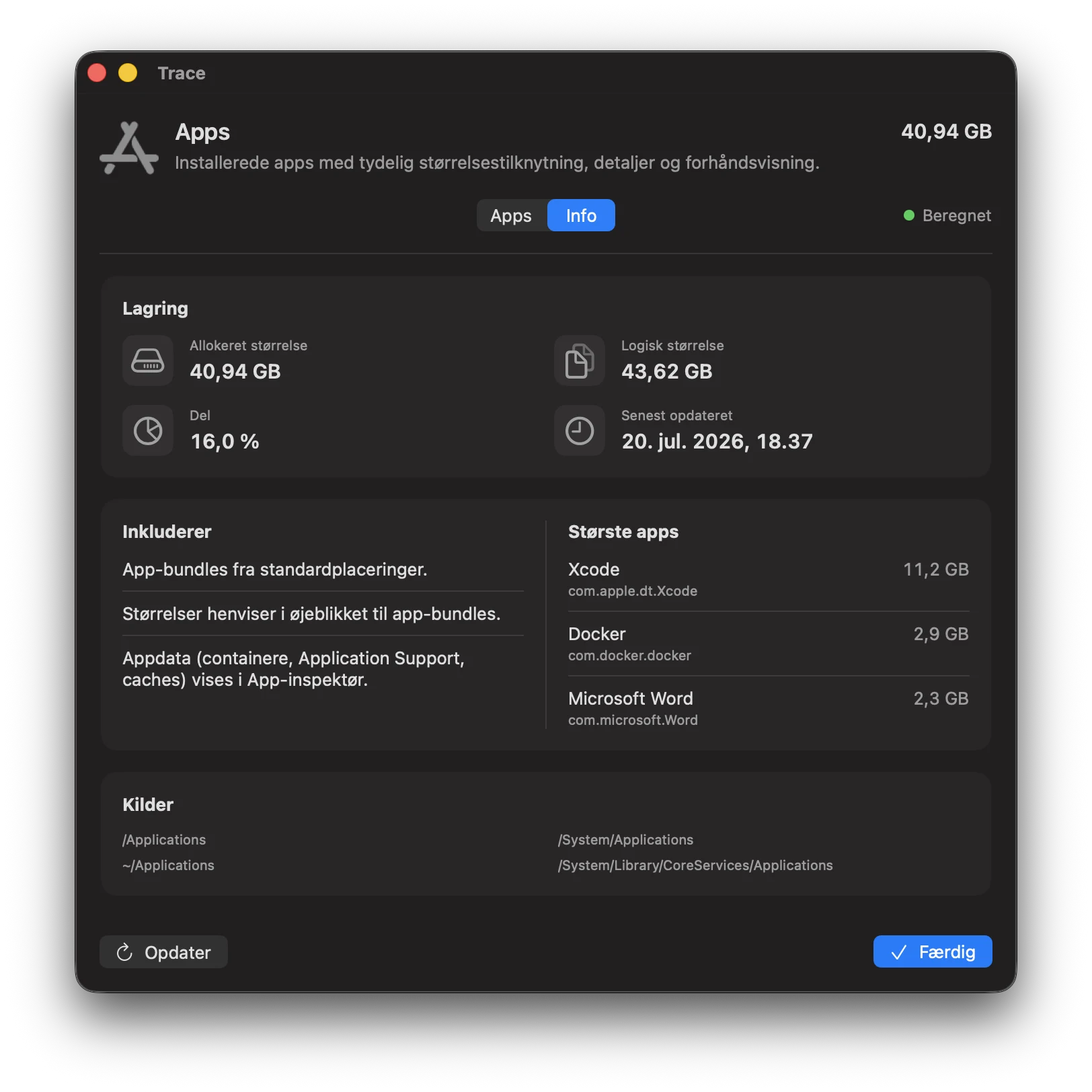Screen dimensions: 1092x1092
Task: Click the Færdig done button
Action: coord(933,952)
